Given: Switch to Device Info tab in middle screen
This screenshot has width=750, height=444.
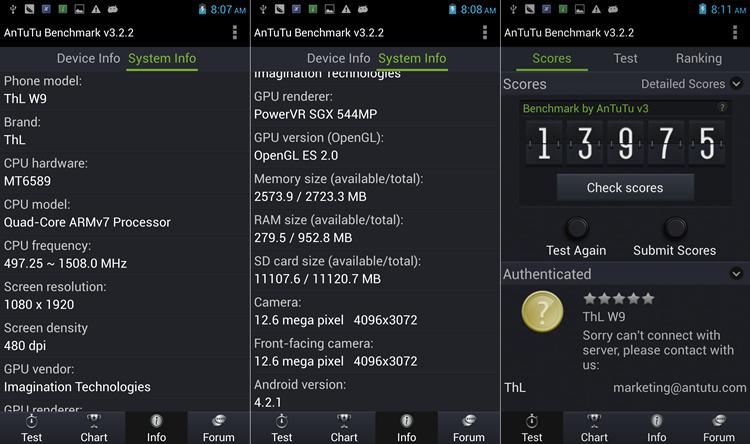Looking at the screenshot, I should (339, 58).
